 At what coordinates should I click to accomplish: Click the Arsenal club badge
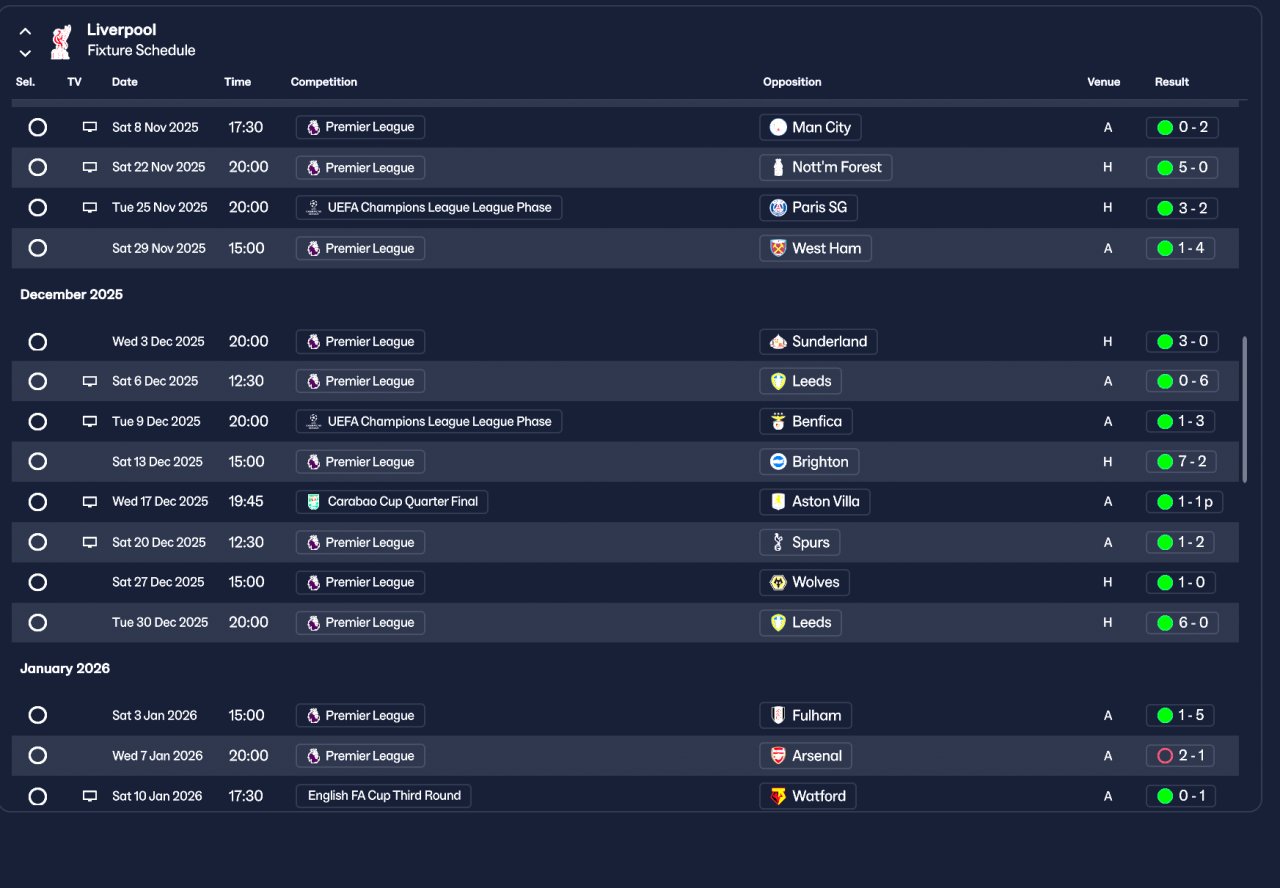(x=778, y=756)
